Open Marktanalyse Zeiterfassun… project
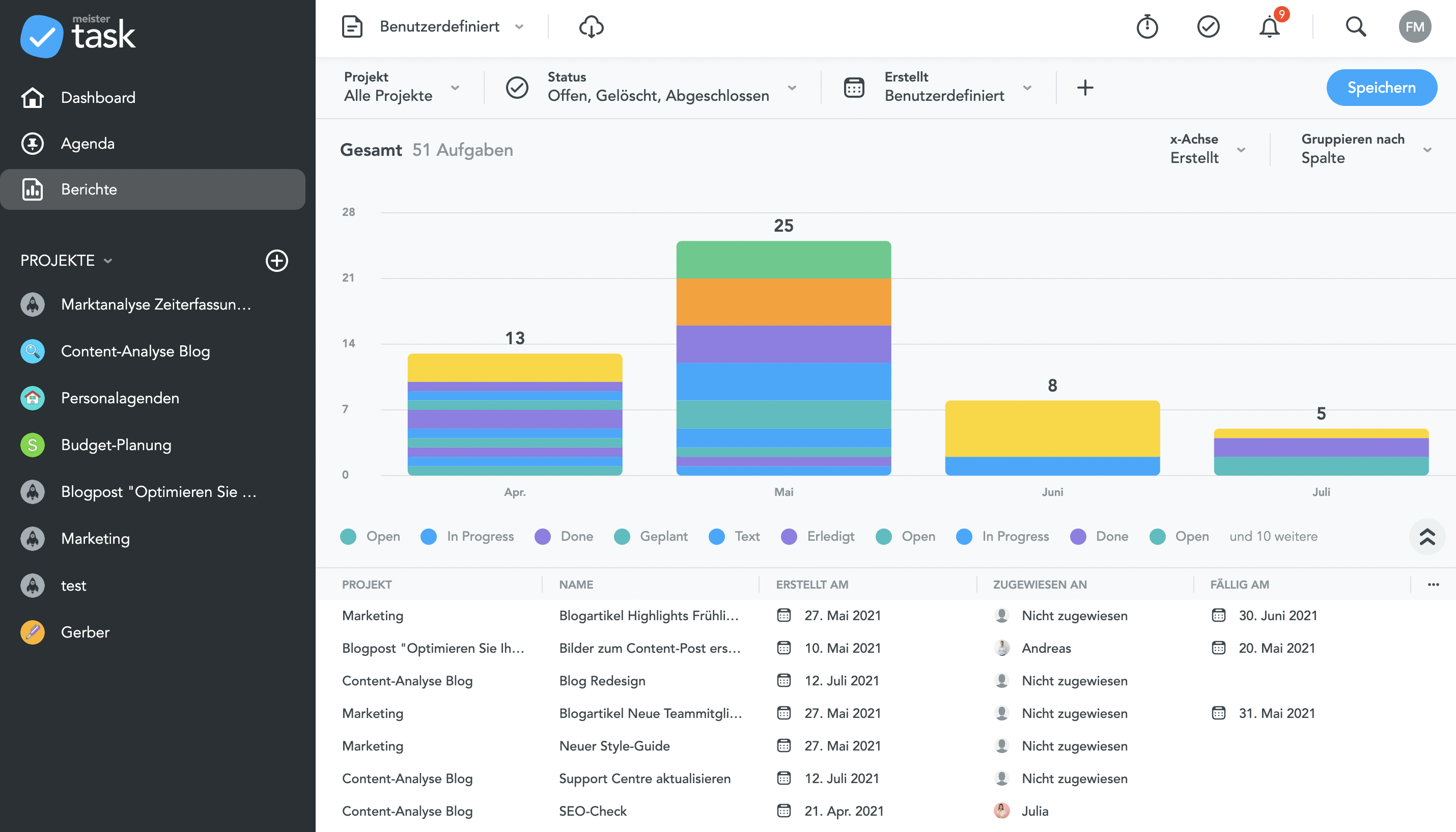Viewport: 1456px width, 832px height. tap(156, 304)
